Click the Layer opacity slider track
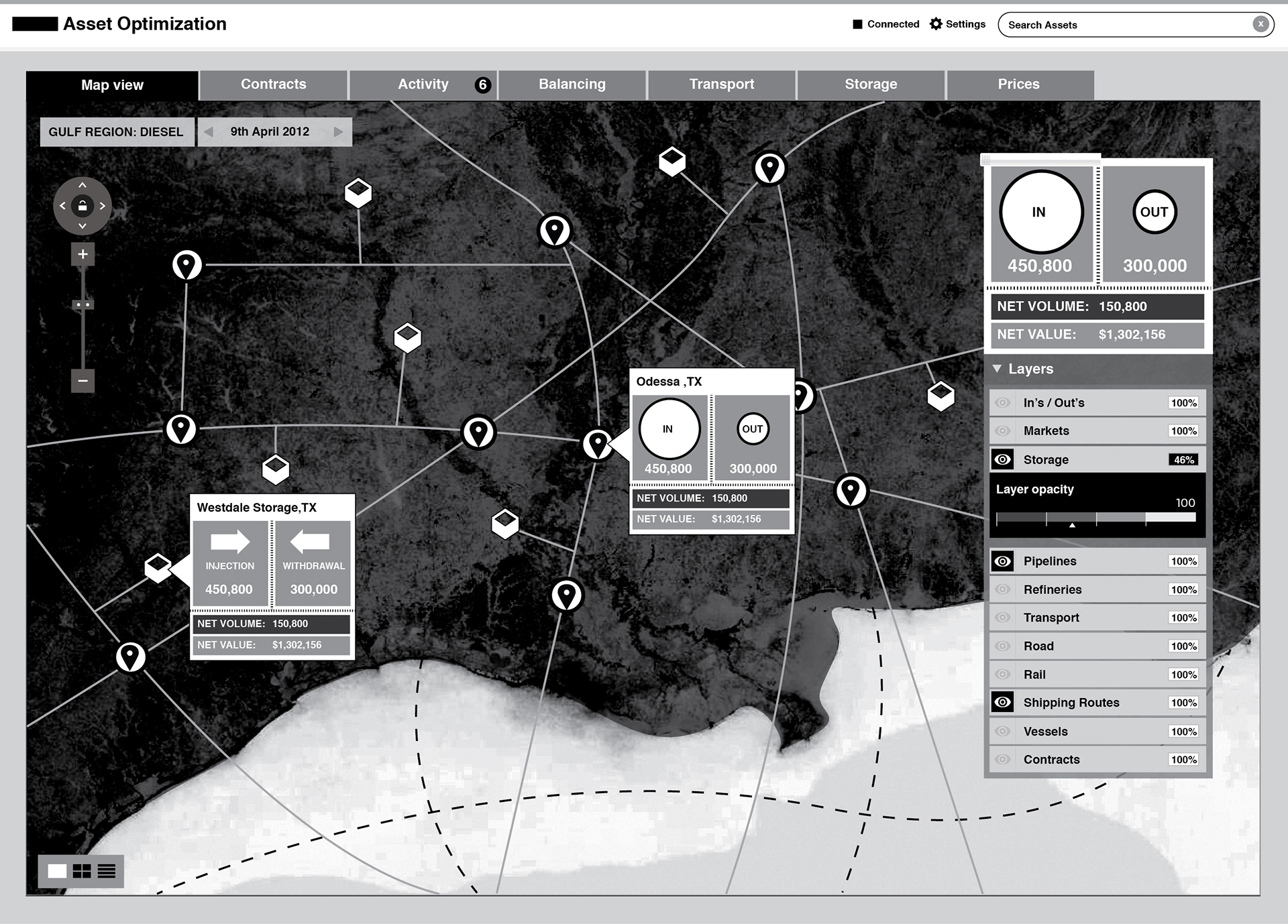Image resolution: width=1288 pixels, height=924 pixels. pyautogui.click(x=1095, y=518)
